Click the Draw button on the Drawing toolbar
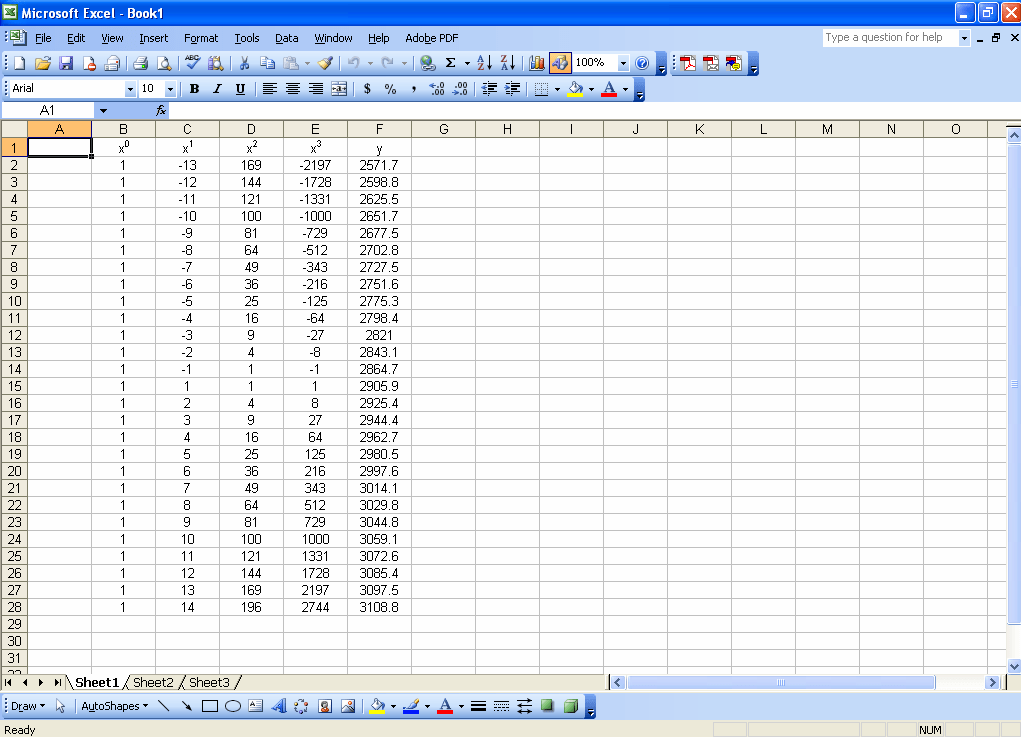 coord(26,705)
